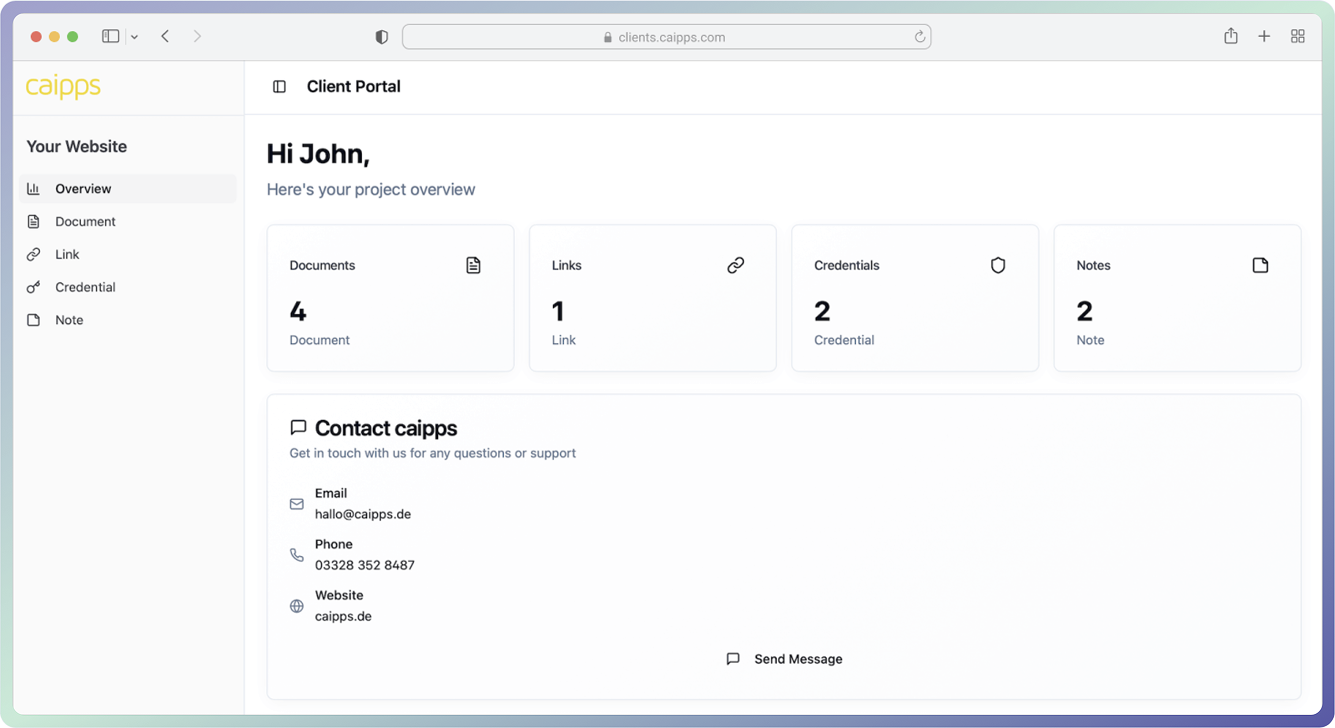Click the phone number 03328 352 8487
Viewport: 1335px width, 728px height.
pos(365,565)
